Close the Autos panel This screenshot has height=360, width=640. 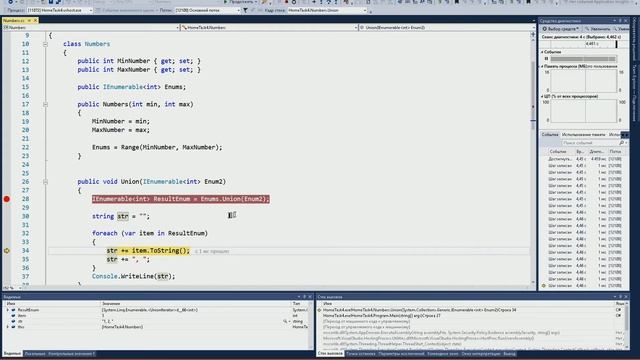310,297
